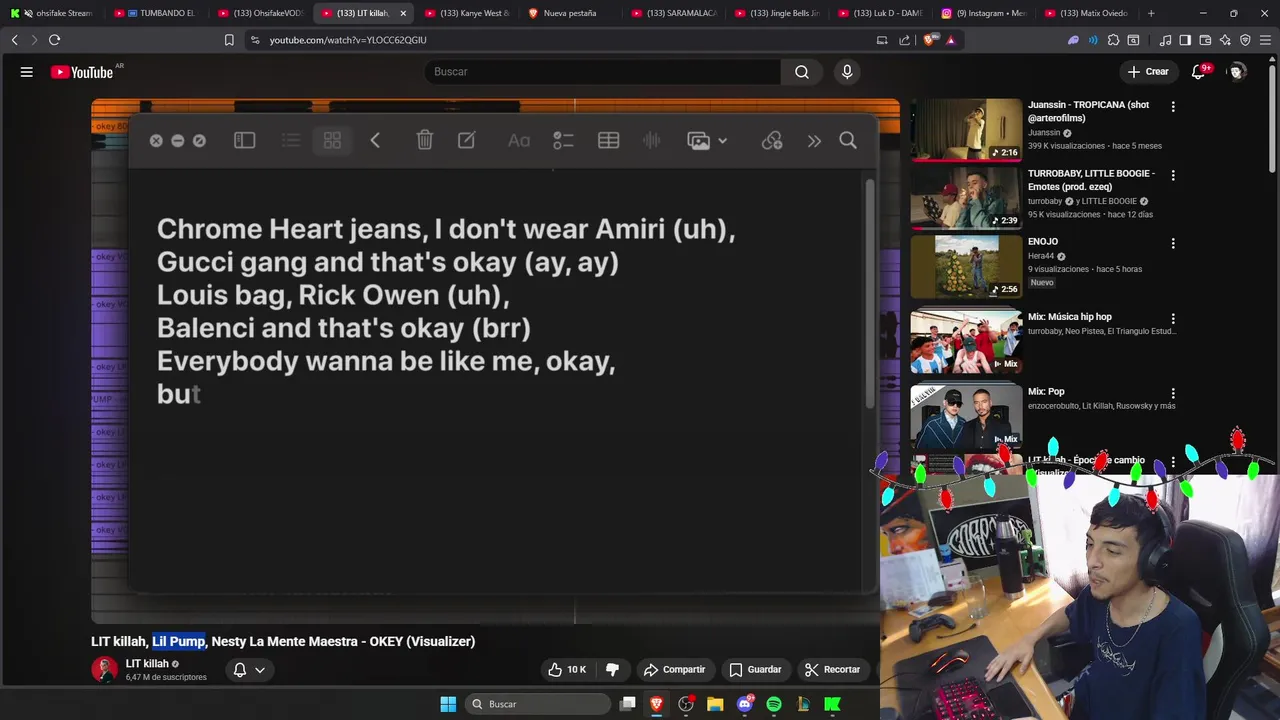
Task: Click the YouTube search magnifier button
Action: pyautogui.click(x=802, y=72)
